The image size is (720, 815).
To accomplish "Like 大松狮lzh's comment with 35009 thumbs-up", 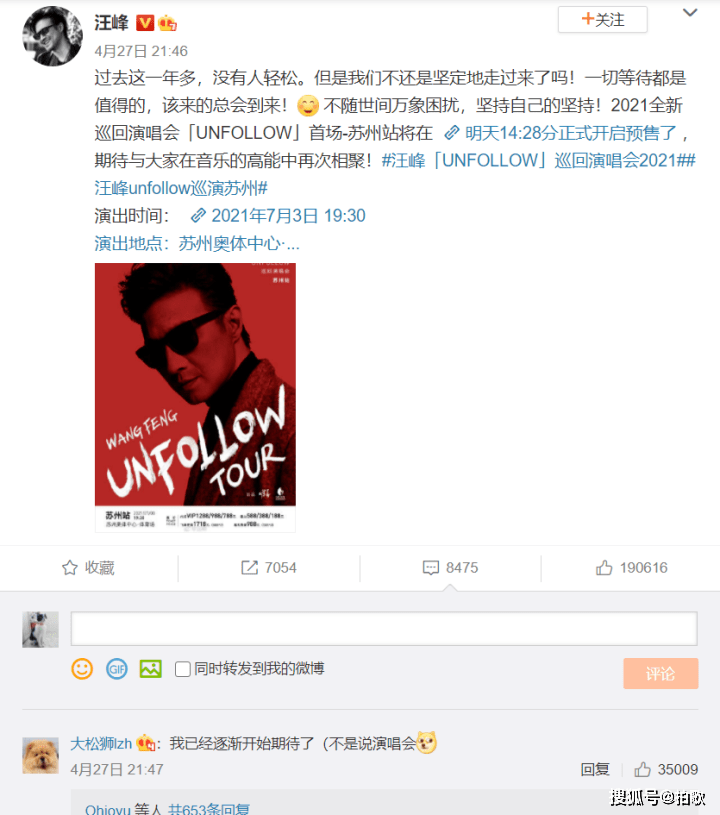I will (643, 769).
